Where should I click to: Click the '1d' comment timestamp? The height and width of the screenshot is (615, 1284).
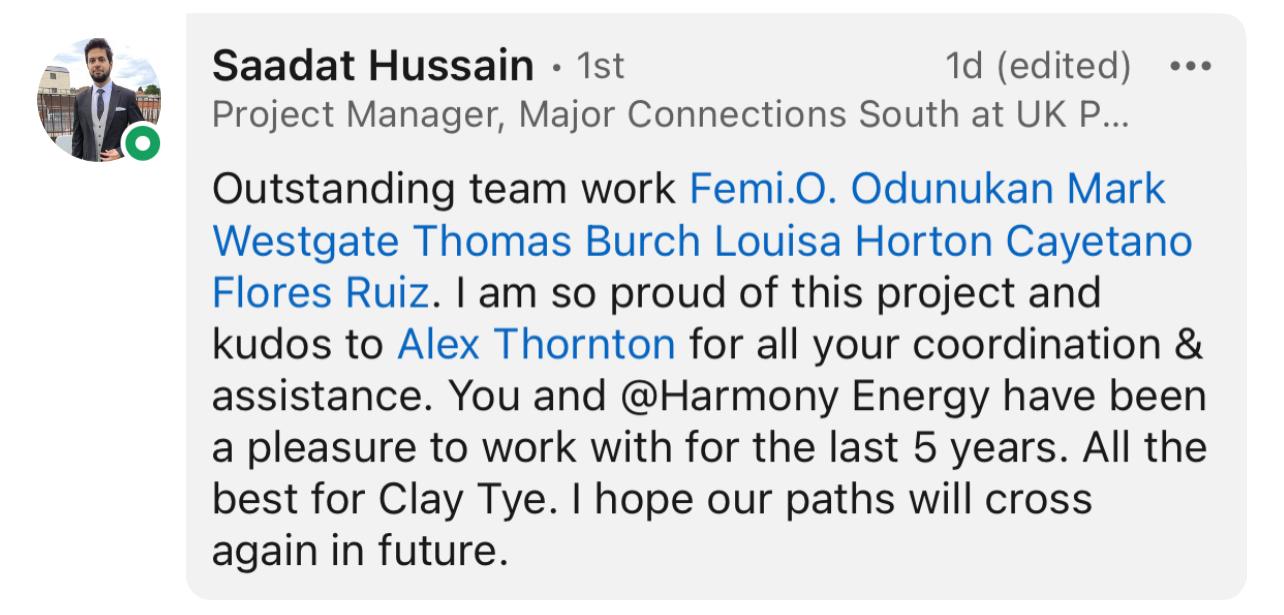point(965,67)
